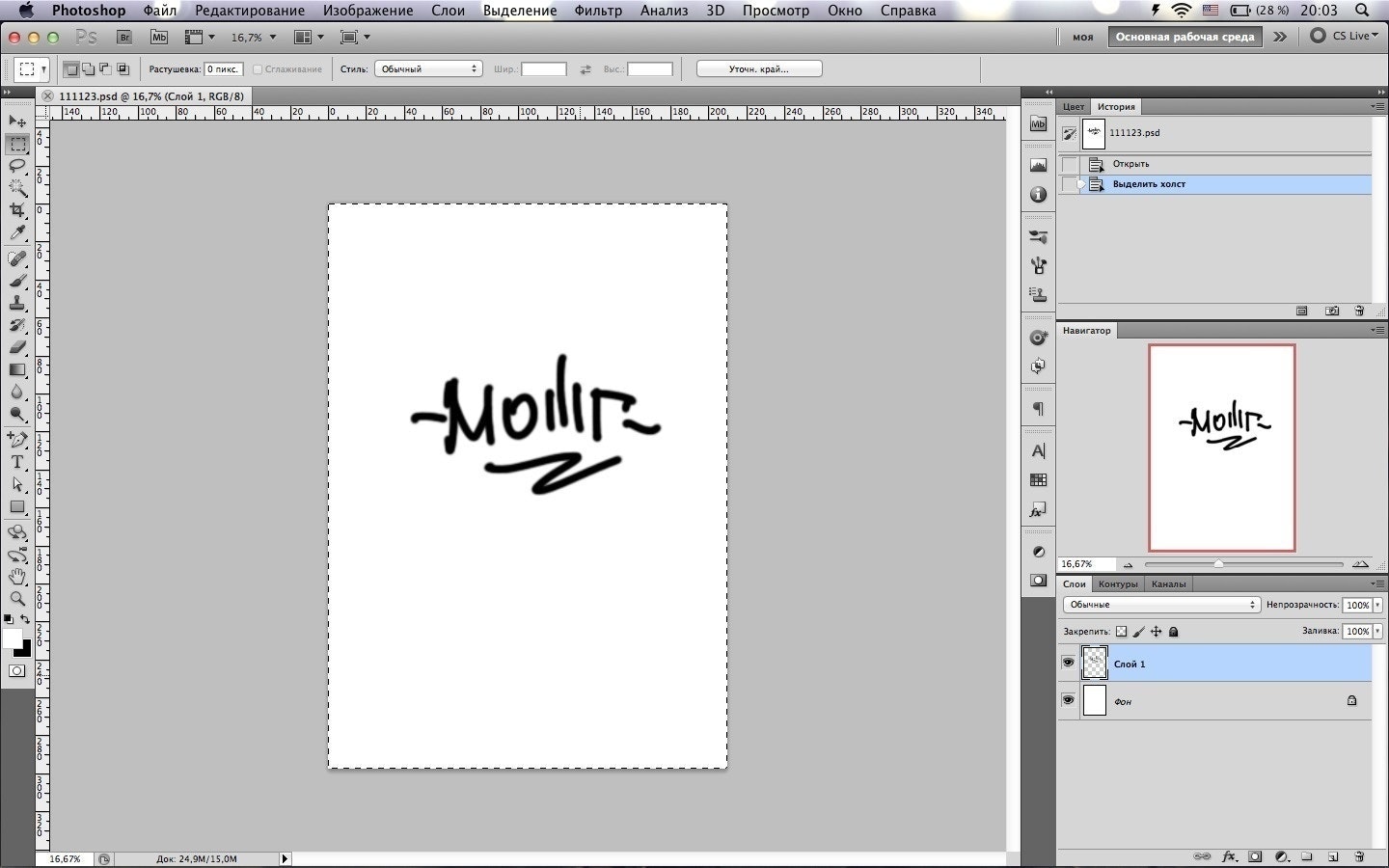Hide the Фон background layer
The height and width of the screenshot is (868, 1389).
tap(1068, 700)
